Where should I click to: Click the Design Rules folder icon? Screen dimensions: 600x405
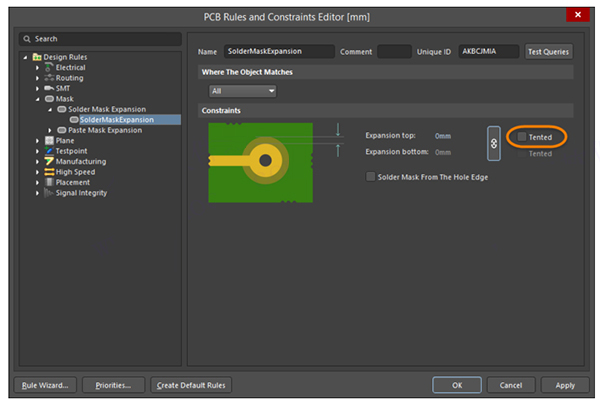(37, 57)
